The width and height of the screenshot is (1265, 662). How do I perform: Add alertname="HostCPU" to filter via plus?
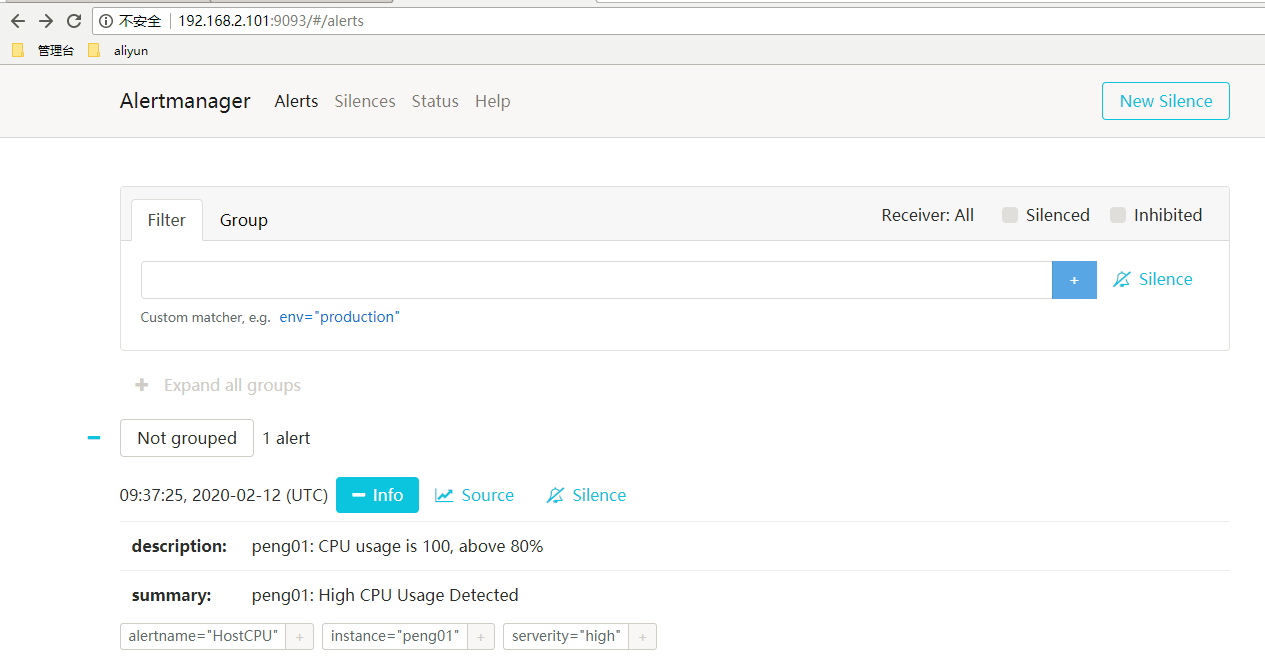300,636
